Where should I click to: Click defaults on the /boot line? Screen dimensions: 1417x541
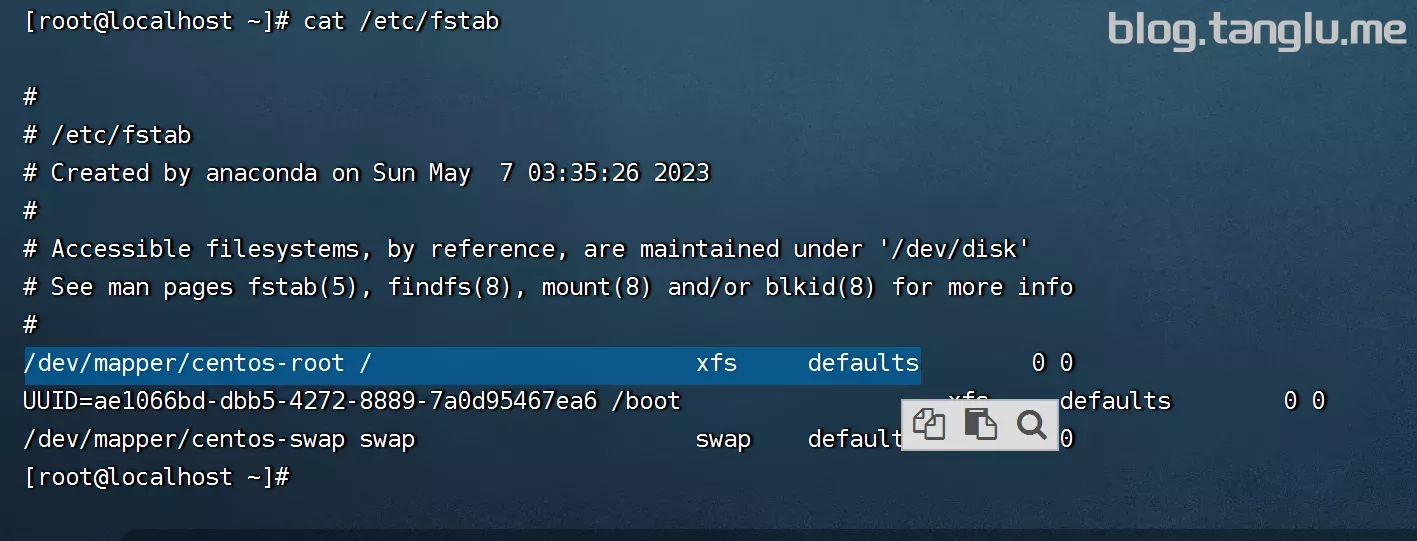pos(1115,401)
